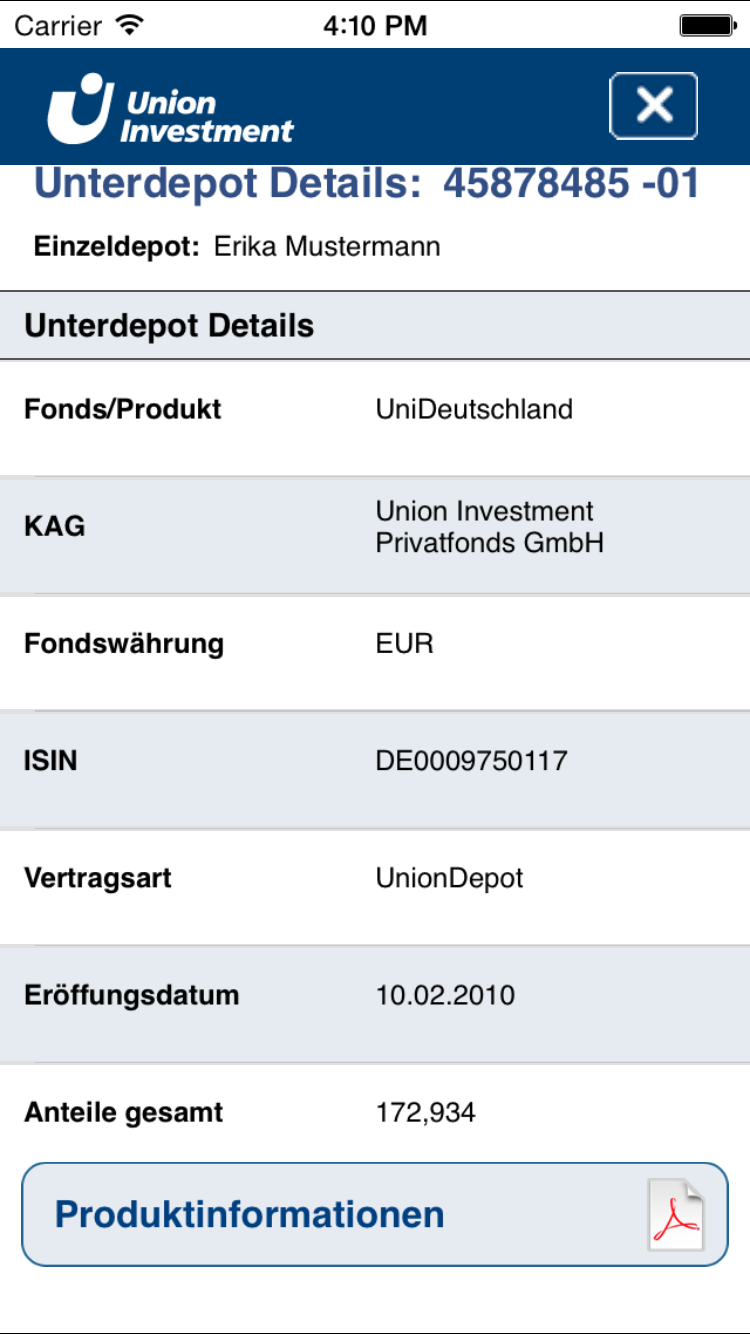Select account holder Erika Mustermann

pyautogui.click(x=327, y=246)
